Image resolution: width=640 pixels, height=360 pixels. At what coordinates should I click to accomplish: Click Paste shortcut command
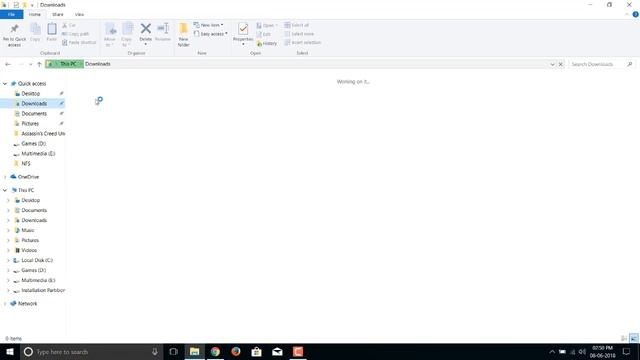(x=79, y=42)
